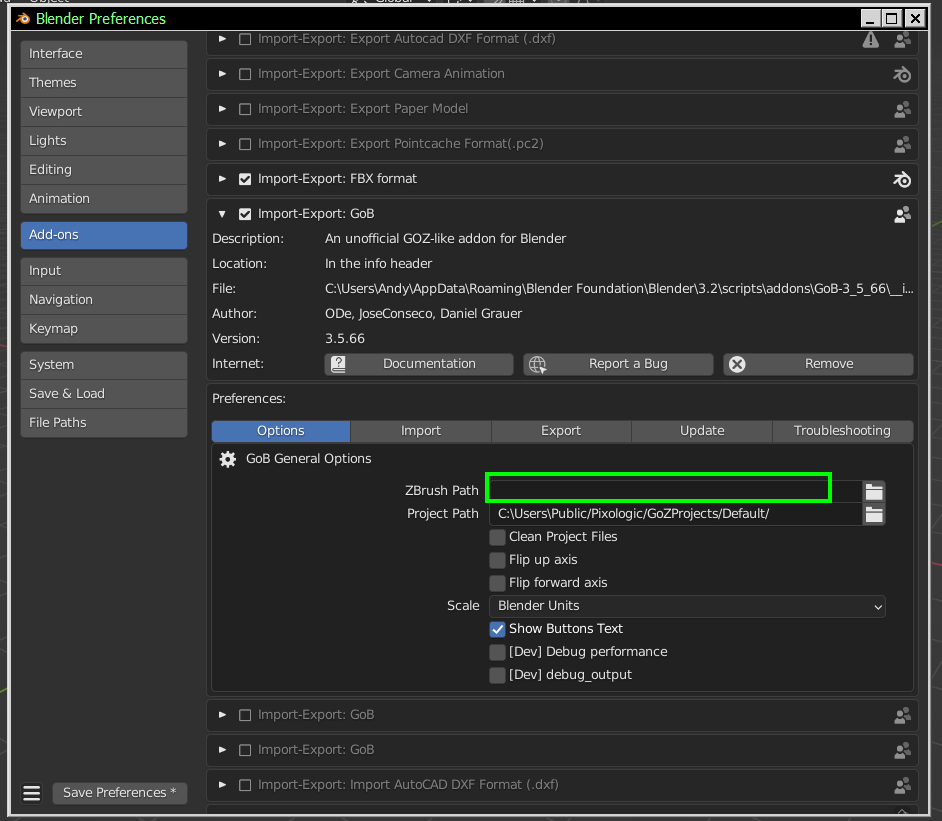Click into the ZBrush Path field
This screenshot has width=942, height=821.
point(676,491)
